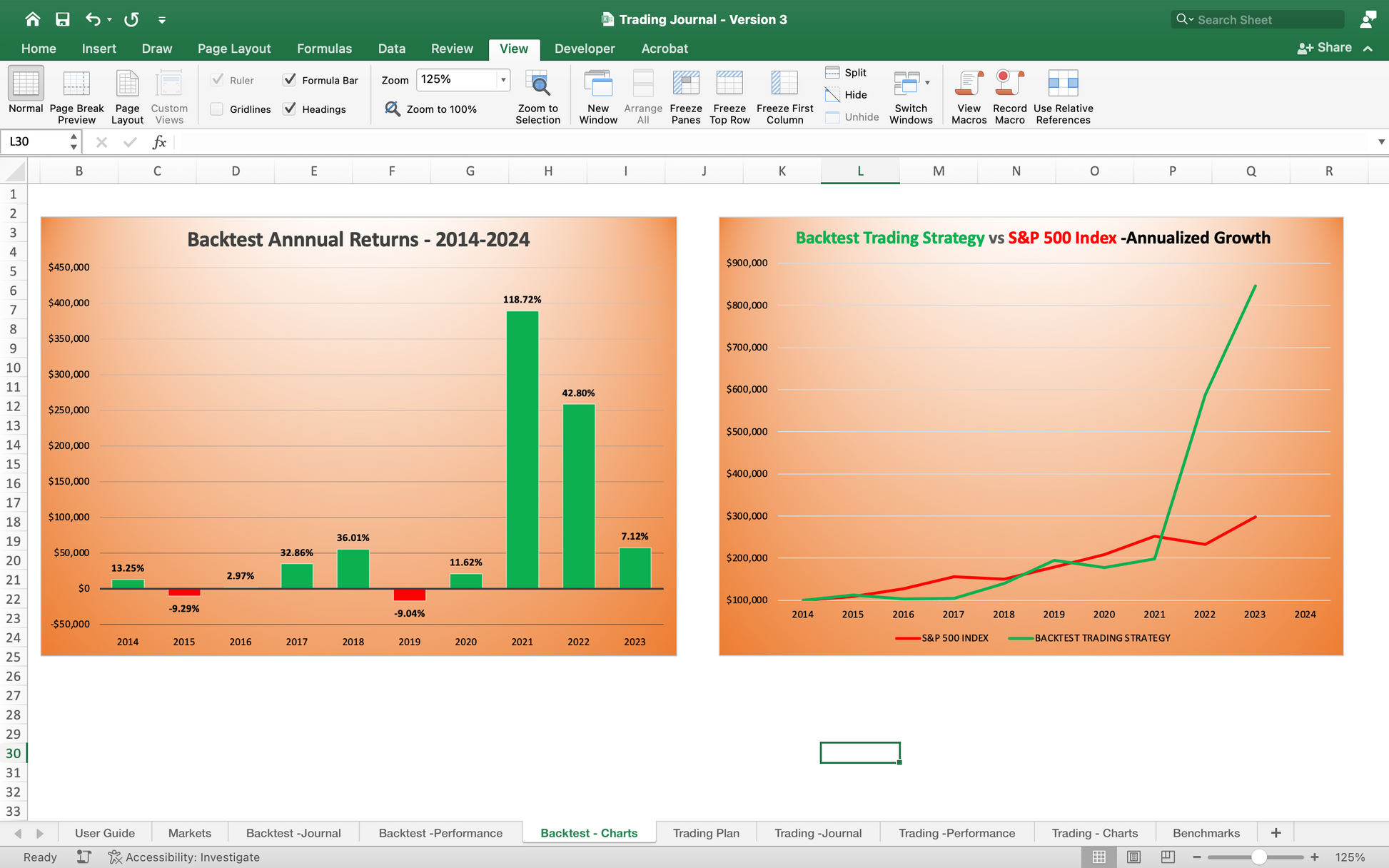Expand the Switch Windows dropdown arrow
The image size is (1389, 868).
[927, 83]
